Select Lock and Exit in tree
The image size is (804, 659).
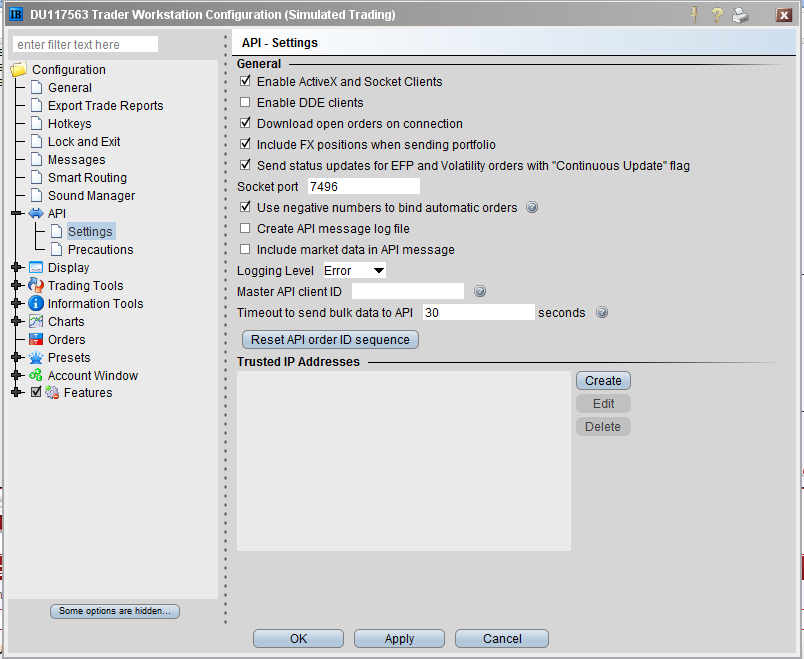tap(84, 142)
